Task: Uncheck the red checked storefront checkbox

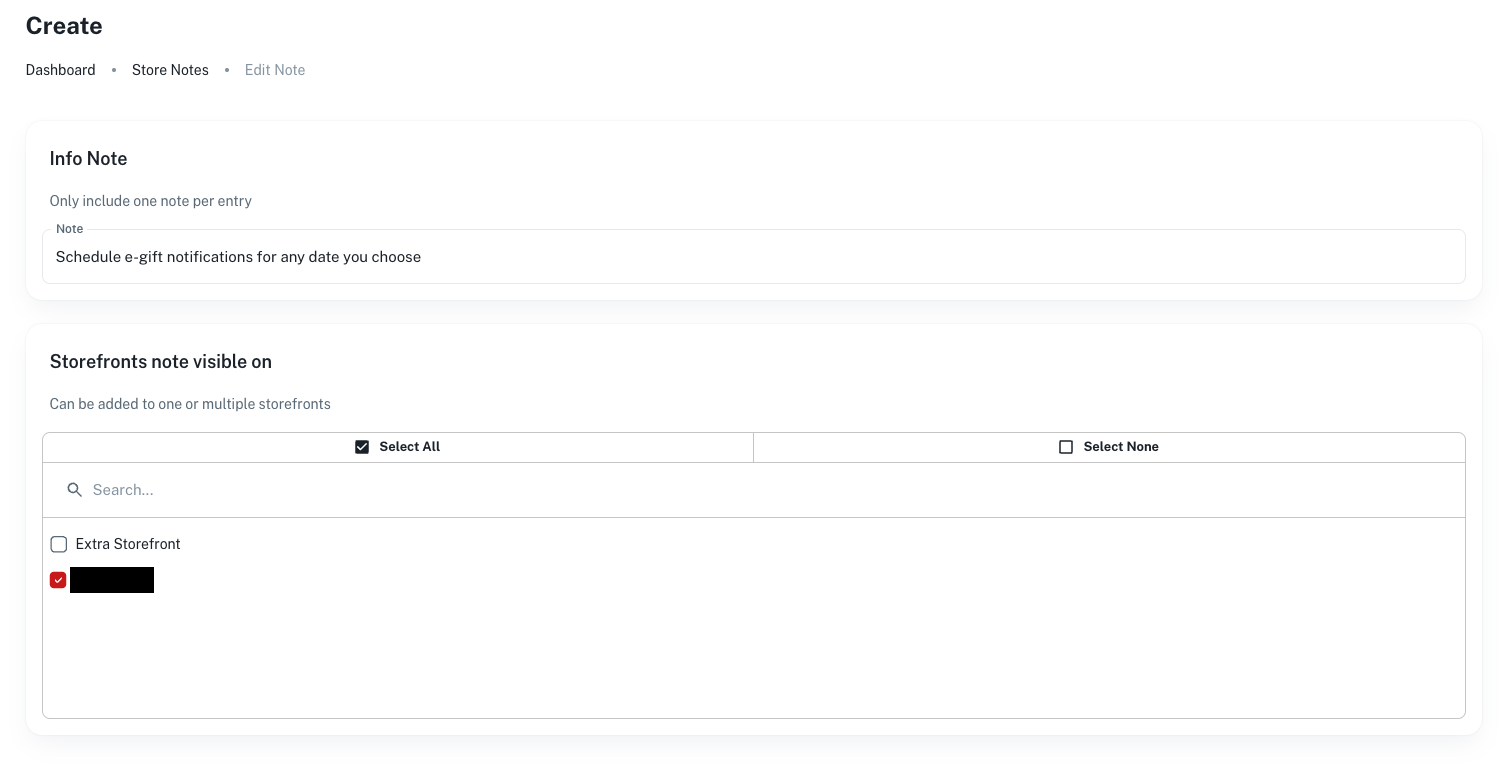Action: coord(58,580)
